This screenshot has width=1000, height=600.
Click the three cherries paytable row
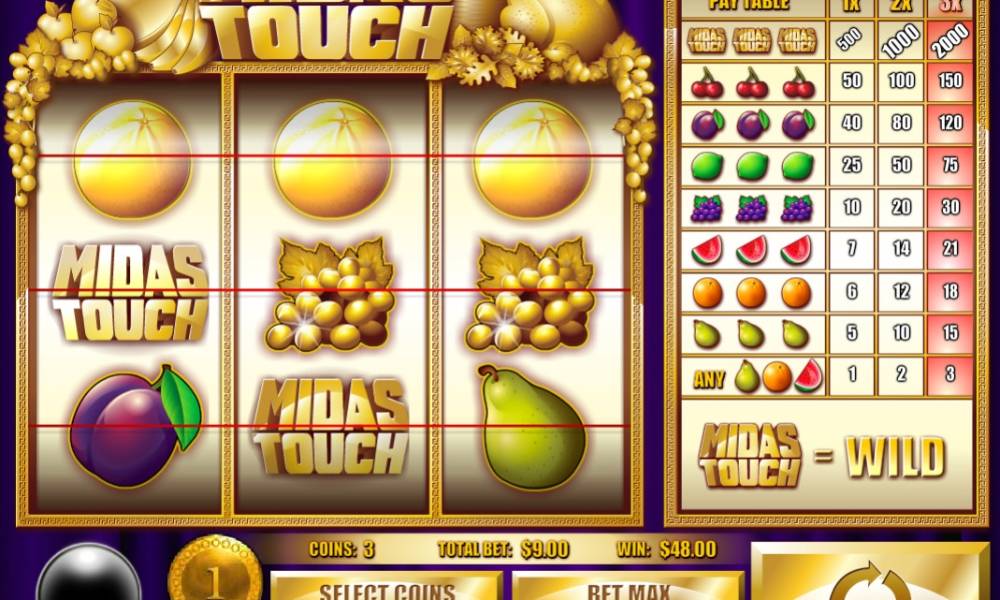(827, 82)
